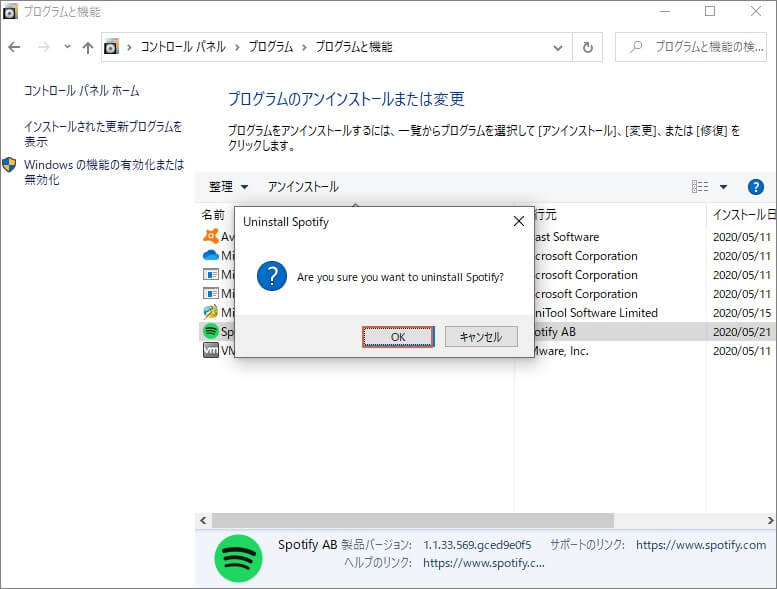Viewport: 777px width, 589px height.
Task: Click プログラムと機能 breadcrumb segment
Action: coord(354,47)
